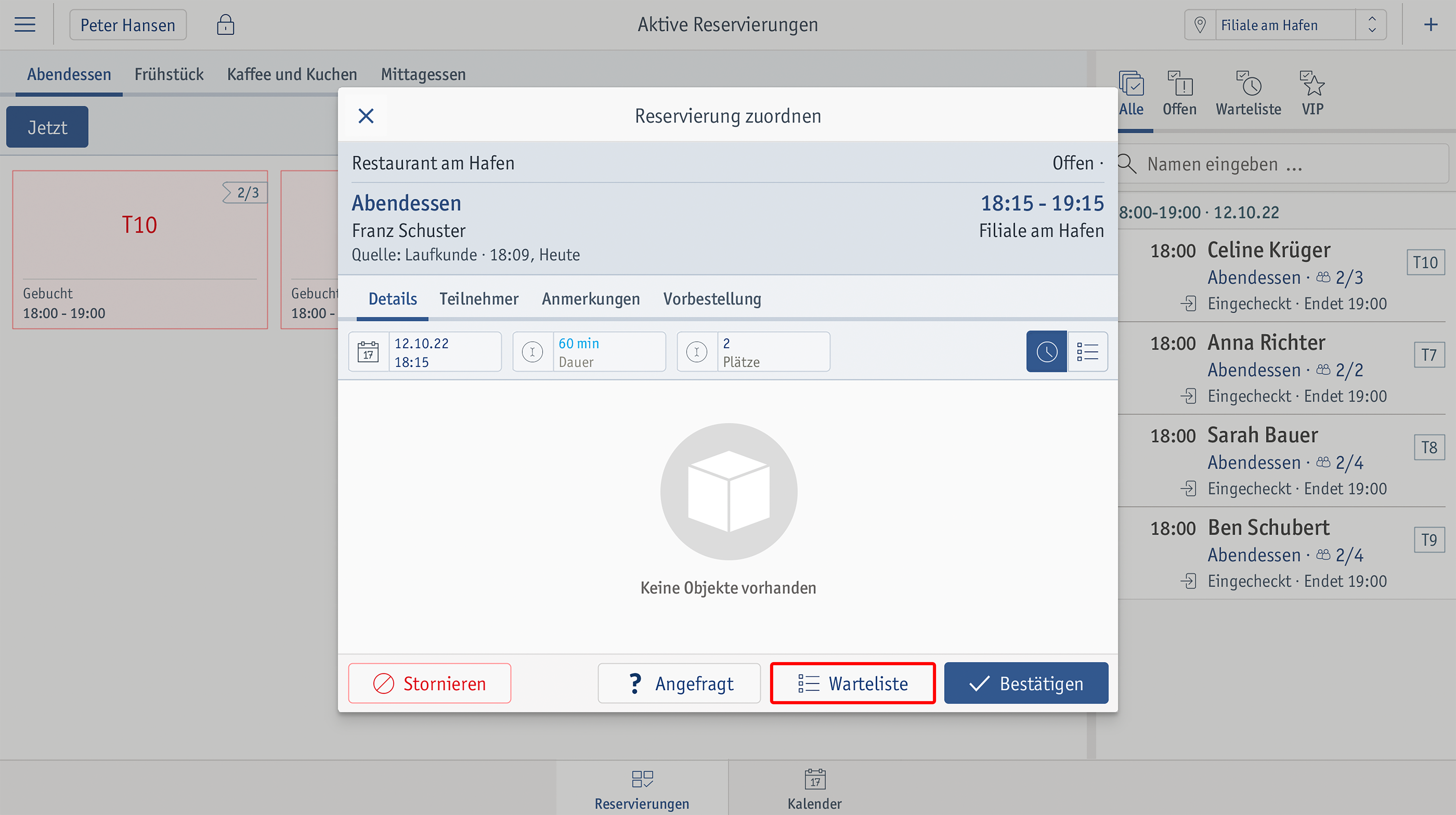Image resolution: width=1456 pixels, height=815 pixels.
Task: Click check-in icon in Ben Schubert row
Action: [x=1189, y=581]
